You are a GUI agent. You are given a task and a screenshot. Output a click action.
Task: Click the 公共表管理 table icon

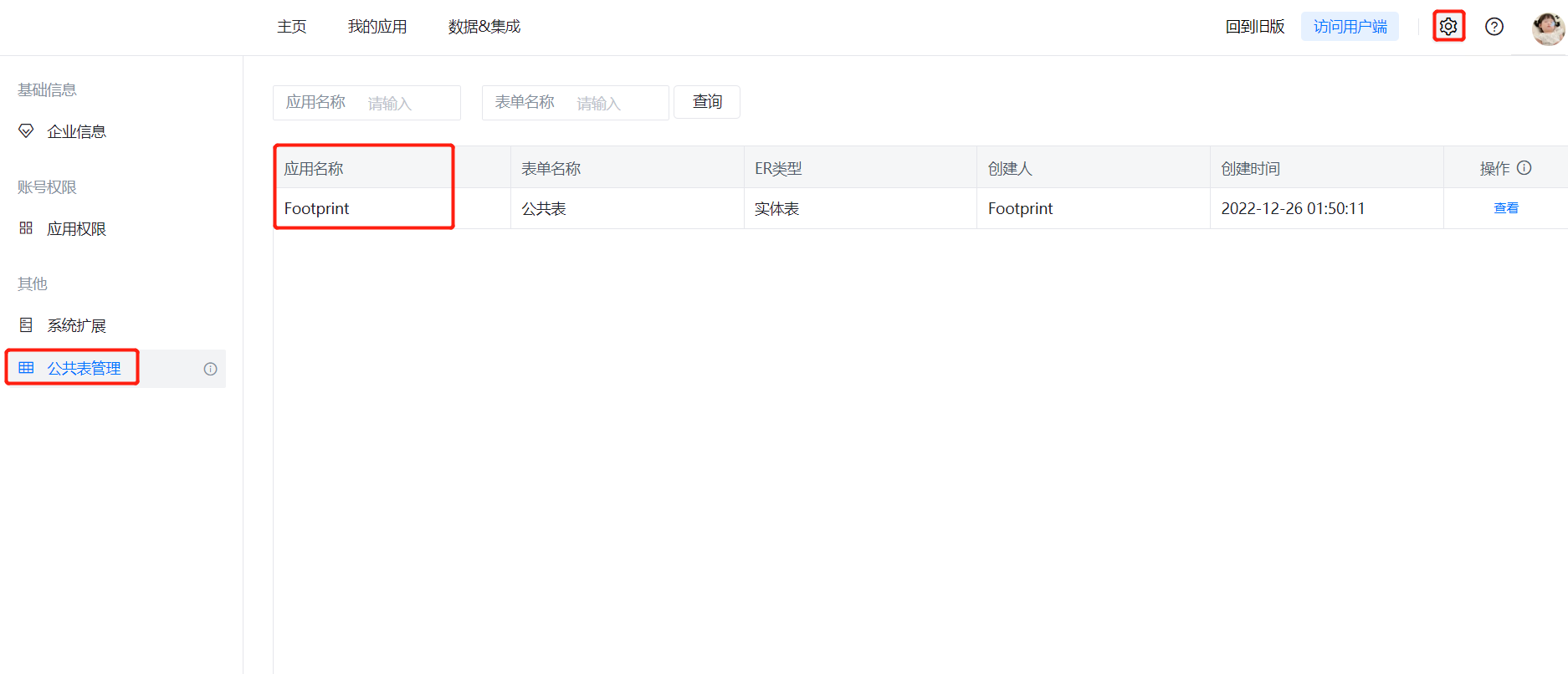[x=26, y=368]
